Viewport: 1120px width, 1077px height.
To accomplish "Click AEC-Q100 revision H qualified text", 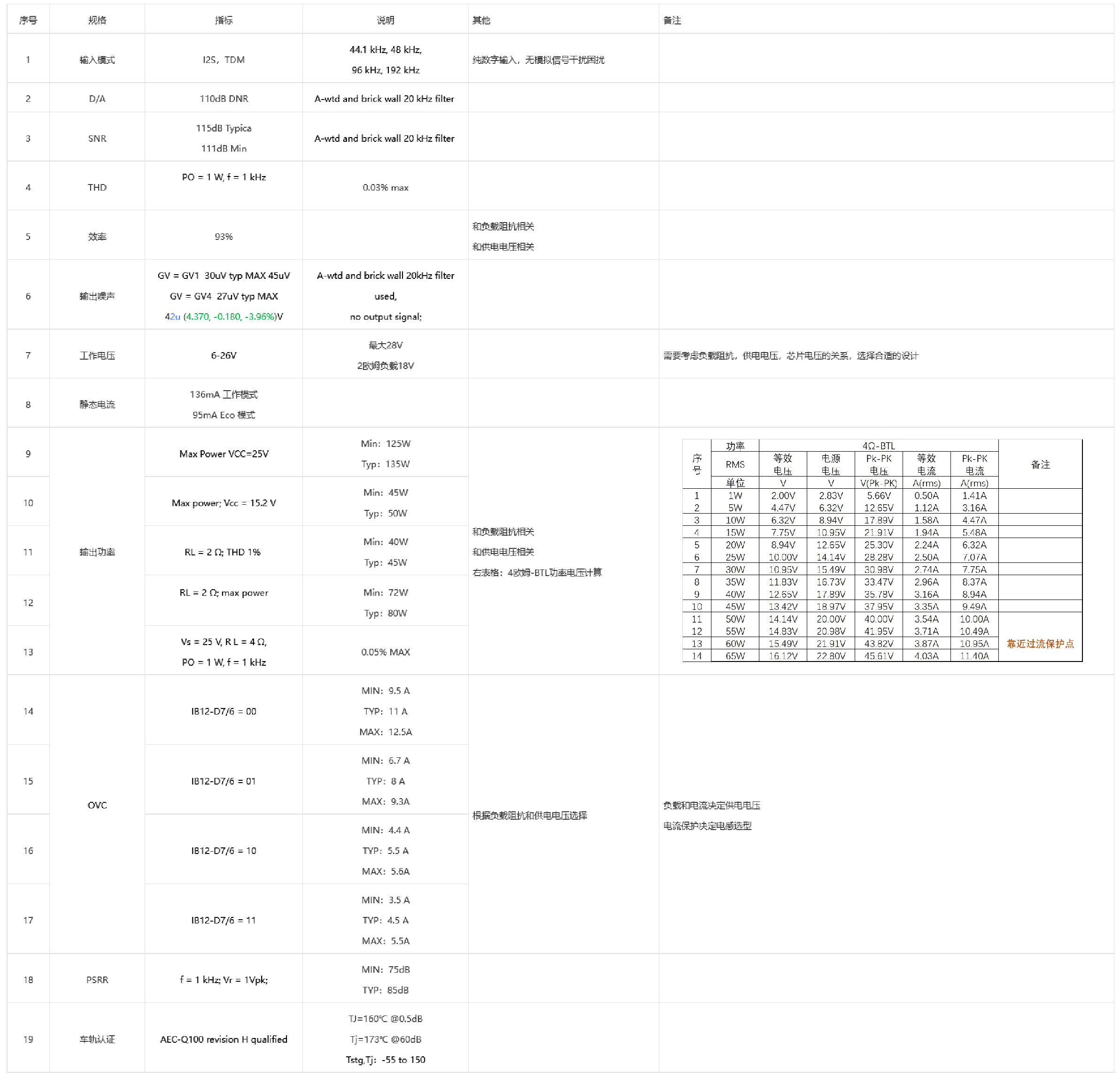I will click(x=224, y=1039).
